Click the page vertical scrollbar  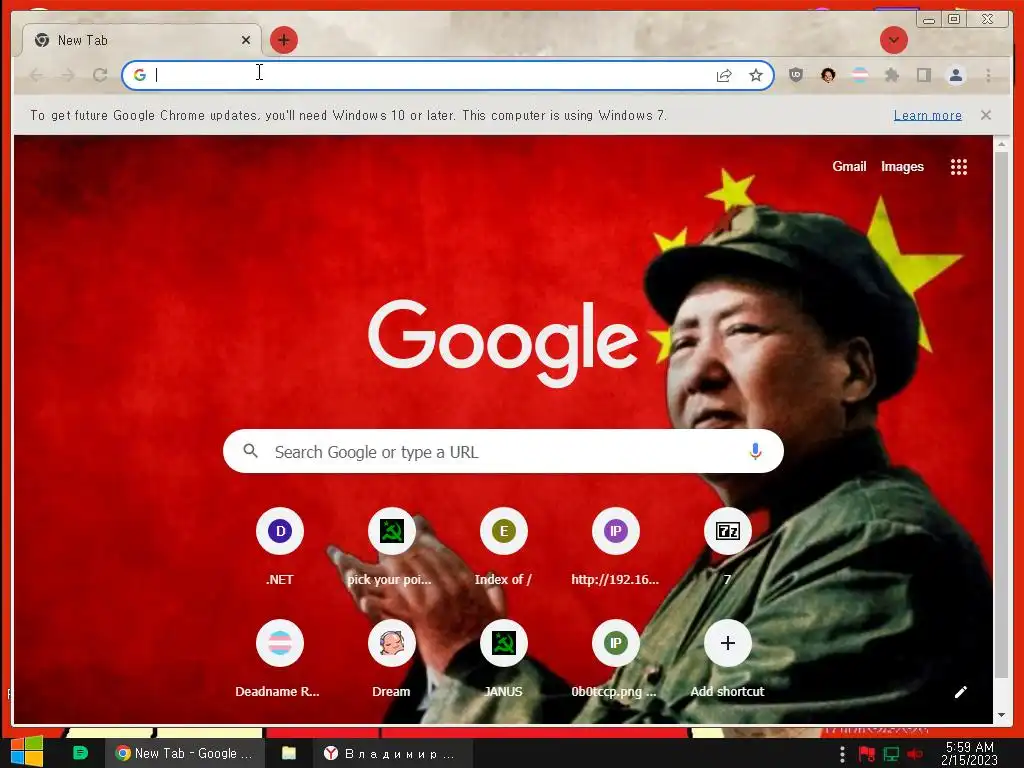[x=1001, y=414]
